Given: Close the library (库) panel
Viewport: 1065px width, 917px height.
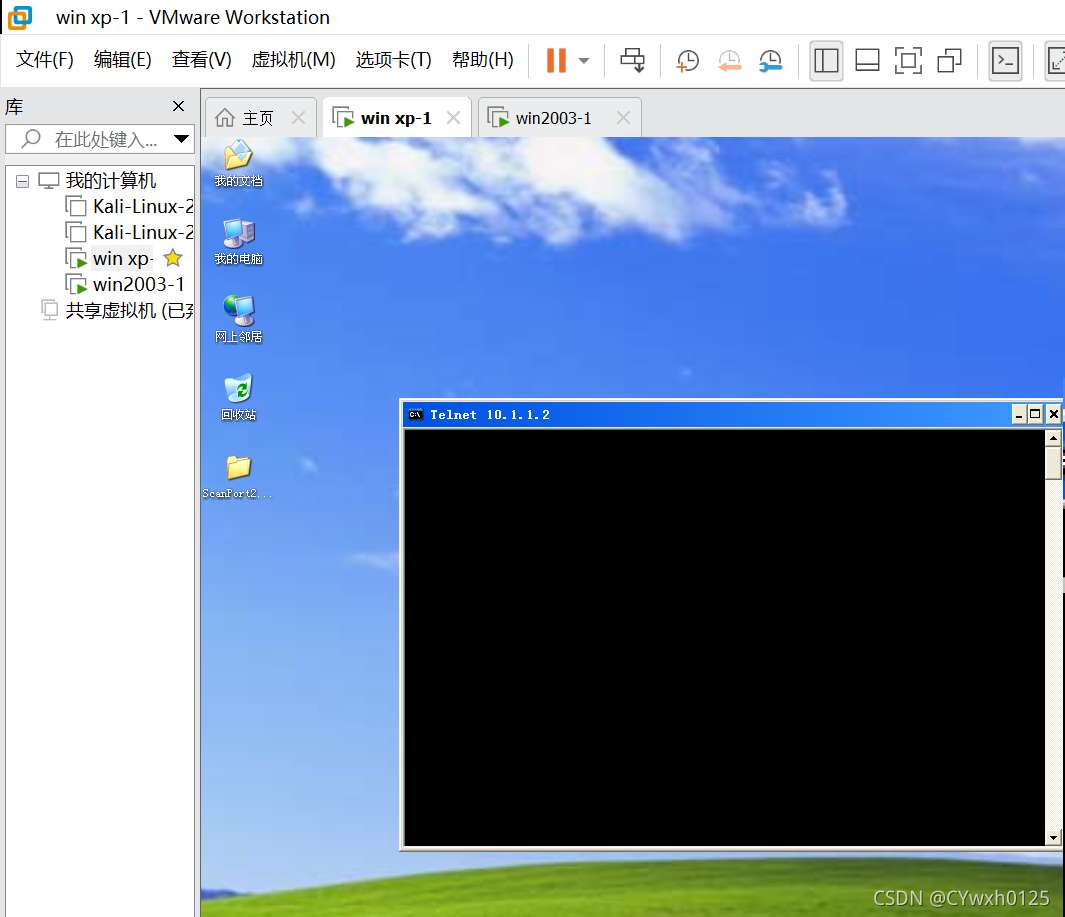Looking at the screenshot, I should [x=179, y=106].
